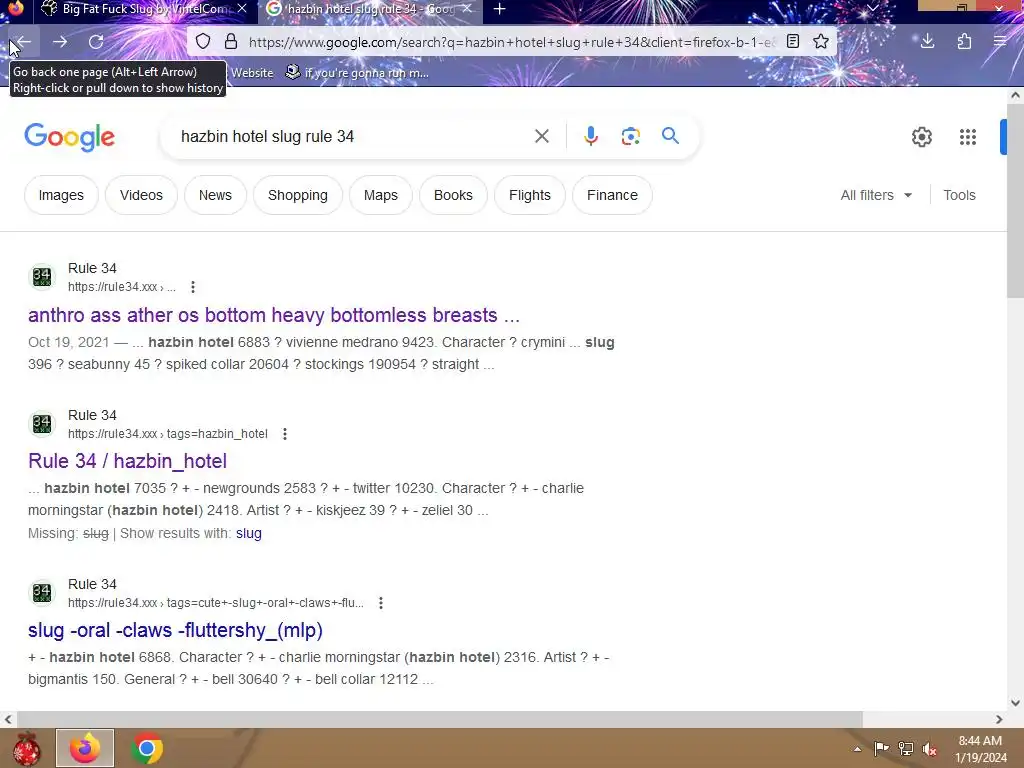Expand the list all tabs chevron
The image size is (1024, 768).
coord(872,8)
